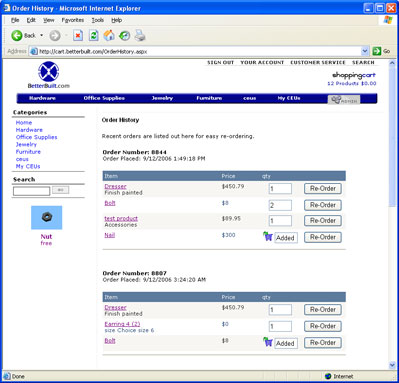Screen dimensions: 399x383
Task: Click the Internet zone globe icon
Action: coord(328,376)
